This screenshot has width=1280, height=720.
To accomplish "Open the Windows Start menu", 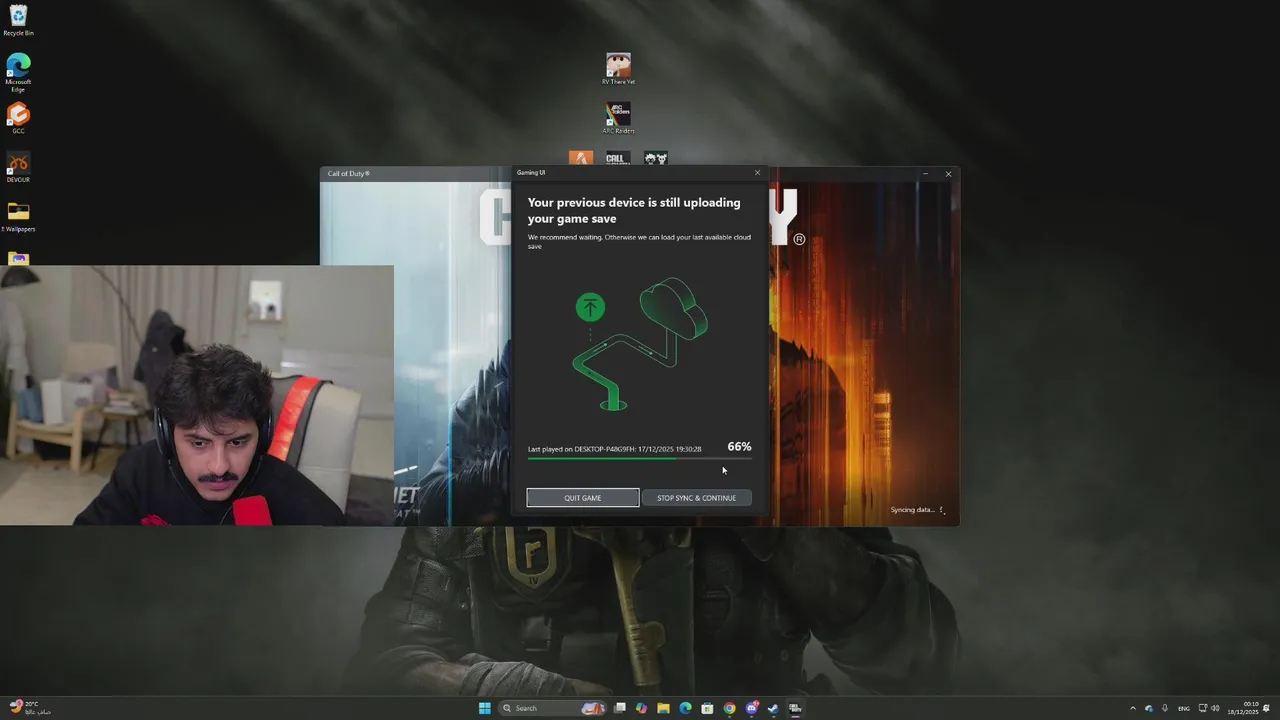I will tap(485, 708).
